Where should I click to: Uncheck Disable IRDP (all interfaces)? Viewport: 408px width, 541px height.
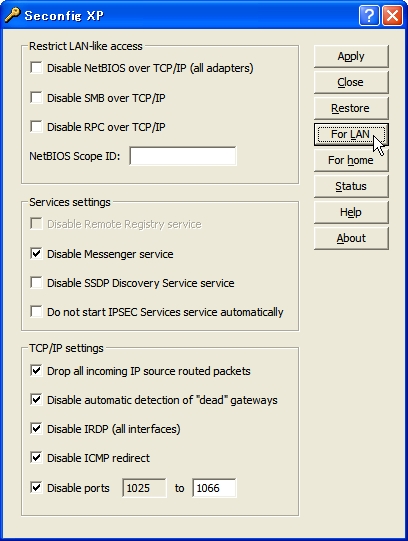(36, 429)
